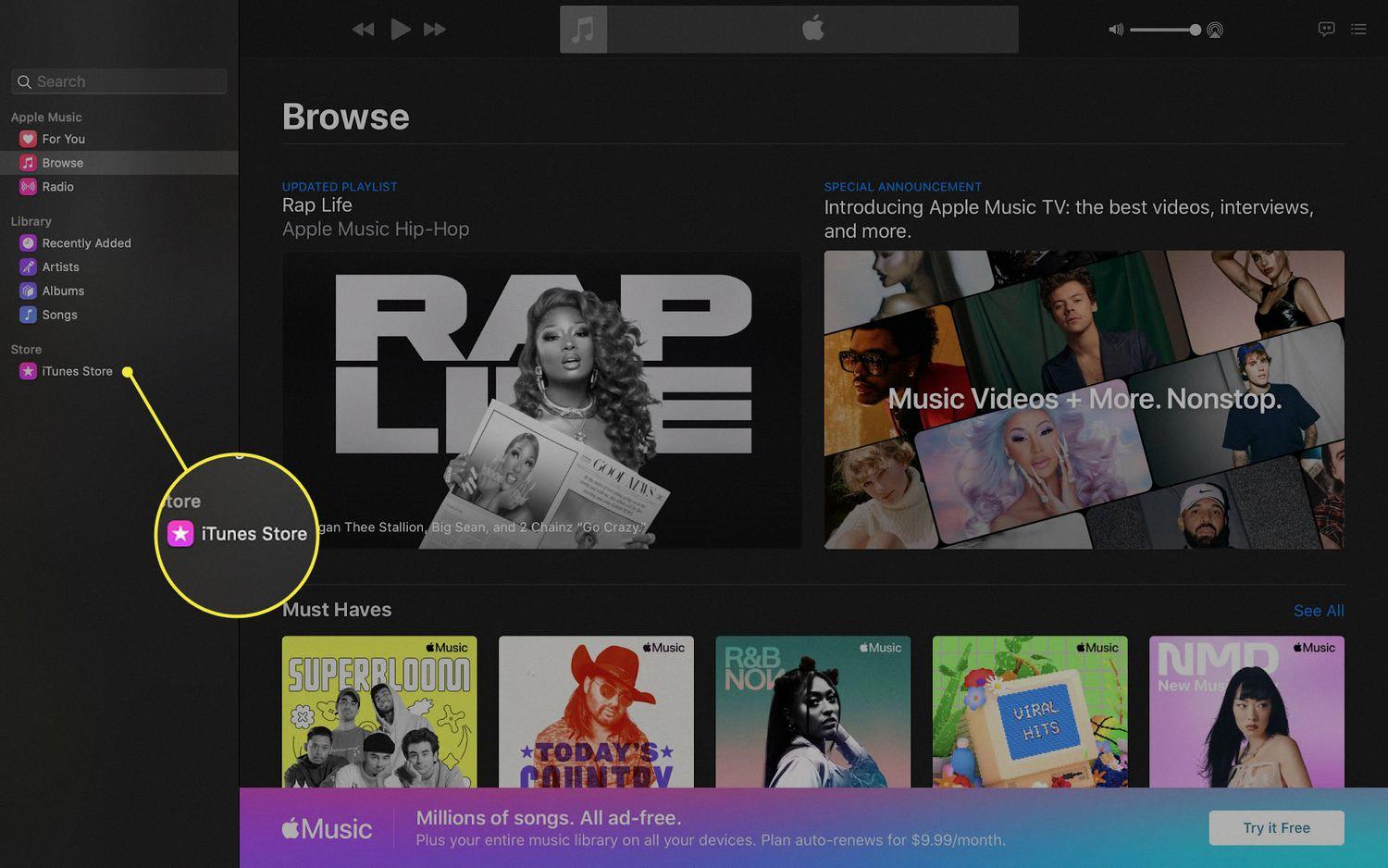Click the Apple logo in now-playing display
Image resolution: width=1388 pixels, height=868 pixels.
813,29
